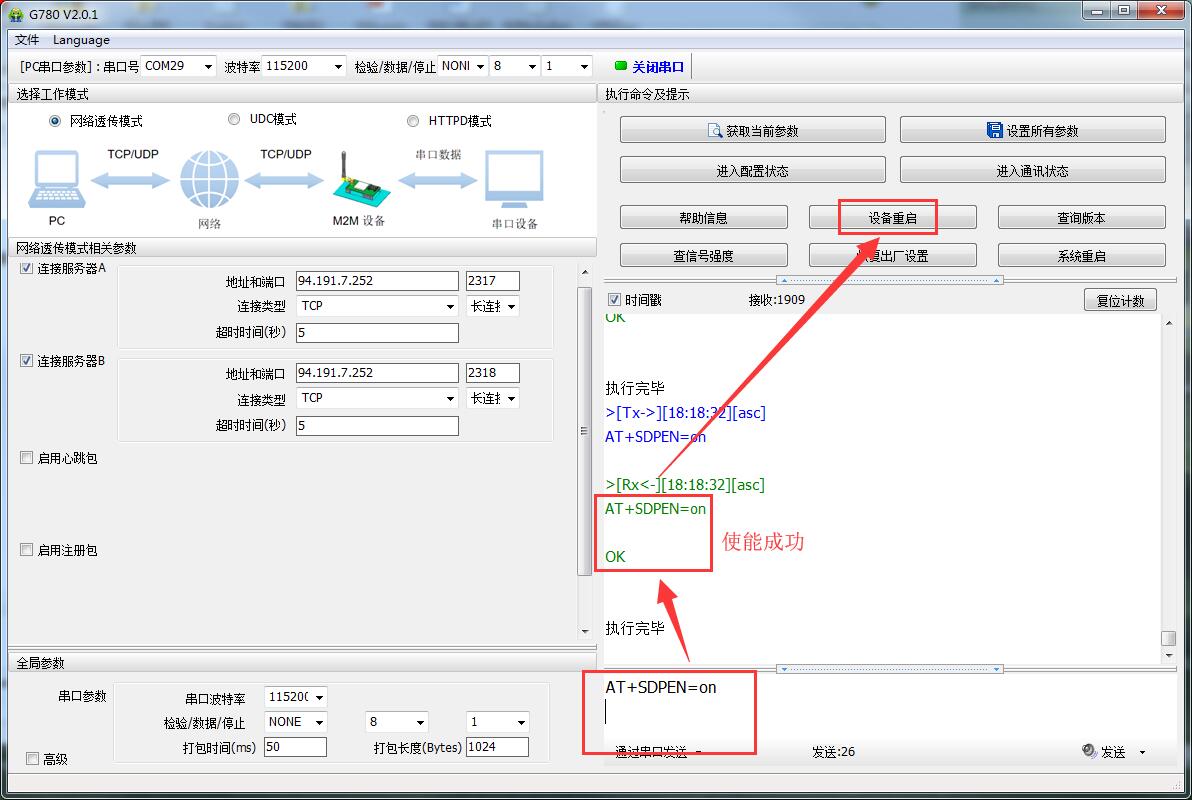The width and height of the screenshot is (1192, 800).
Task: Open the 文件 menu
Action: point(27,40)
